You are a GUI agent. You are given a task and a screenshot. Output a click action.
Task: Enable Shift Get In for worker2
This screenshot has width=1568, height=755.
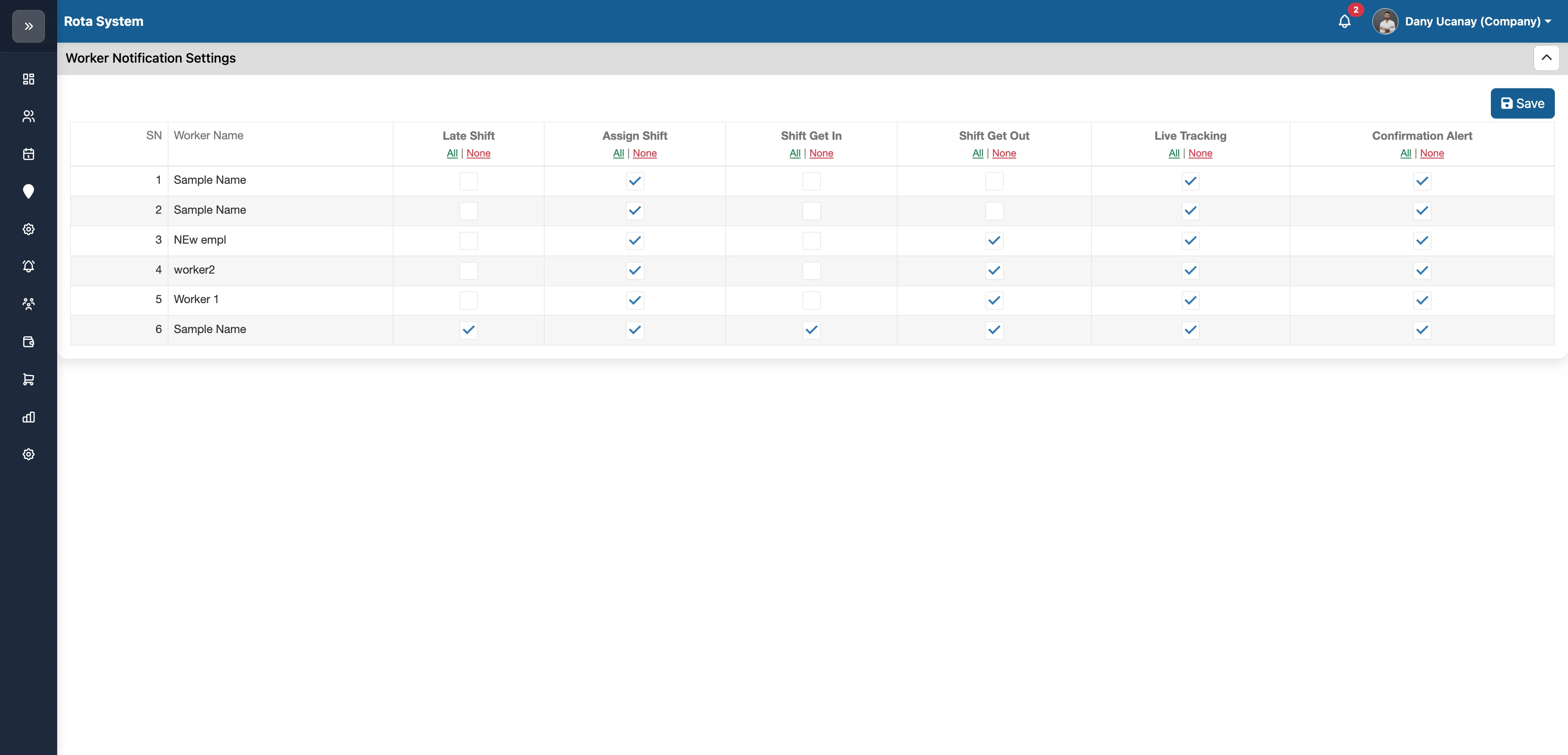point(811,270)
